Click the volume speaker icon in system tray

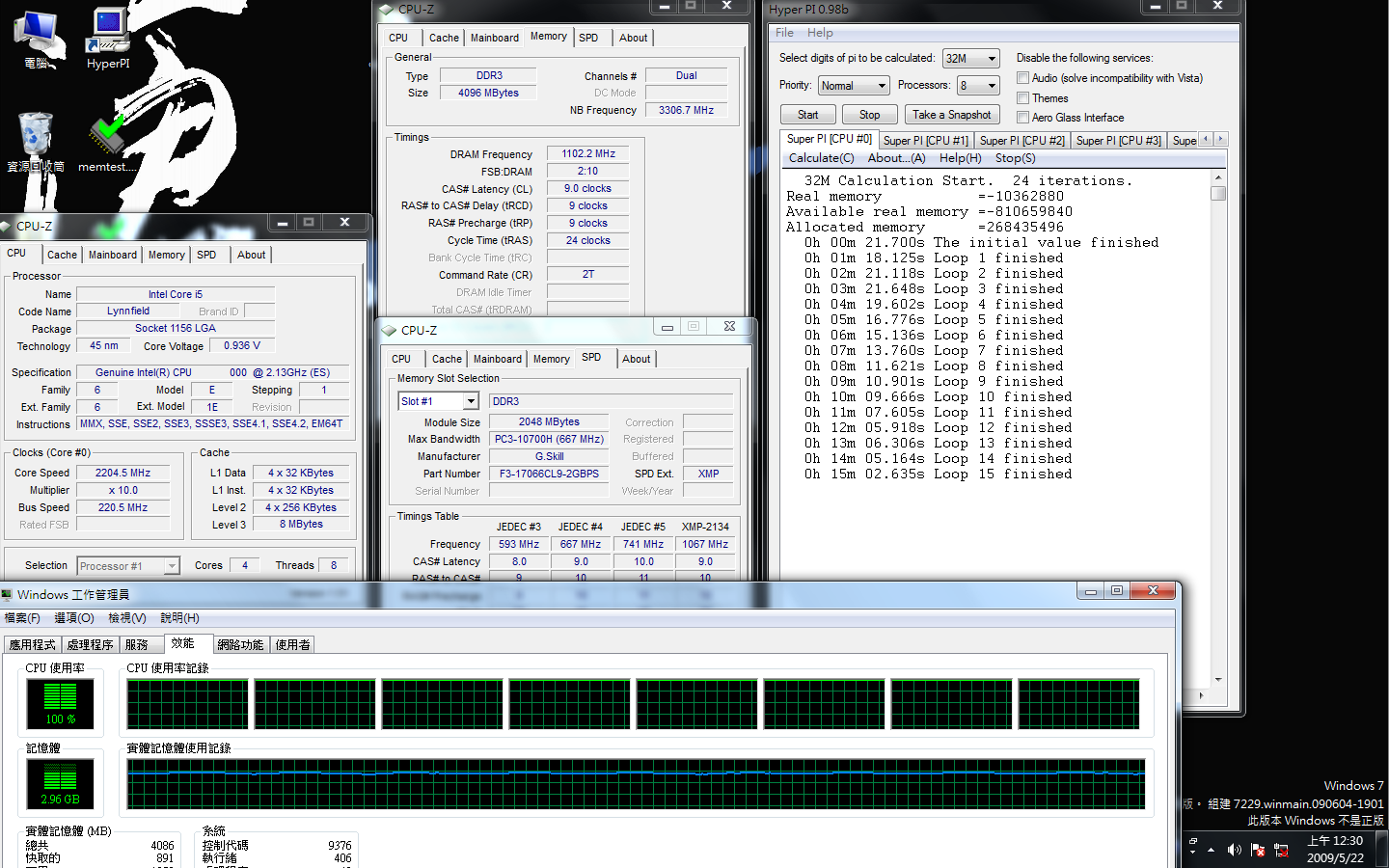tap(1235, 850)
